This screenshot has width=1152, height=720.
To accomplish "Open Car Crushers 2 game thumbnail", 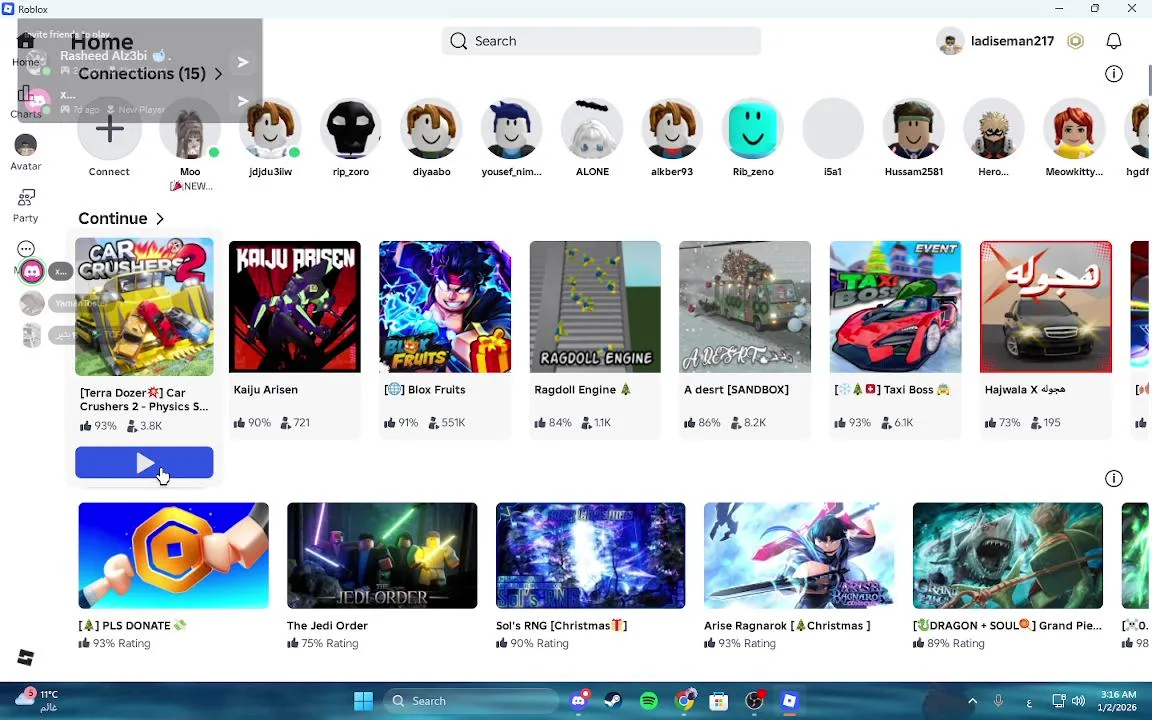I will 144,306.
